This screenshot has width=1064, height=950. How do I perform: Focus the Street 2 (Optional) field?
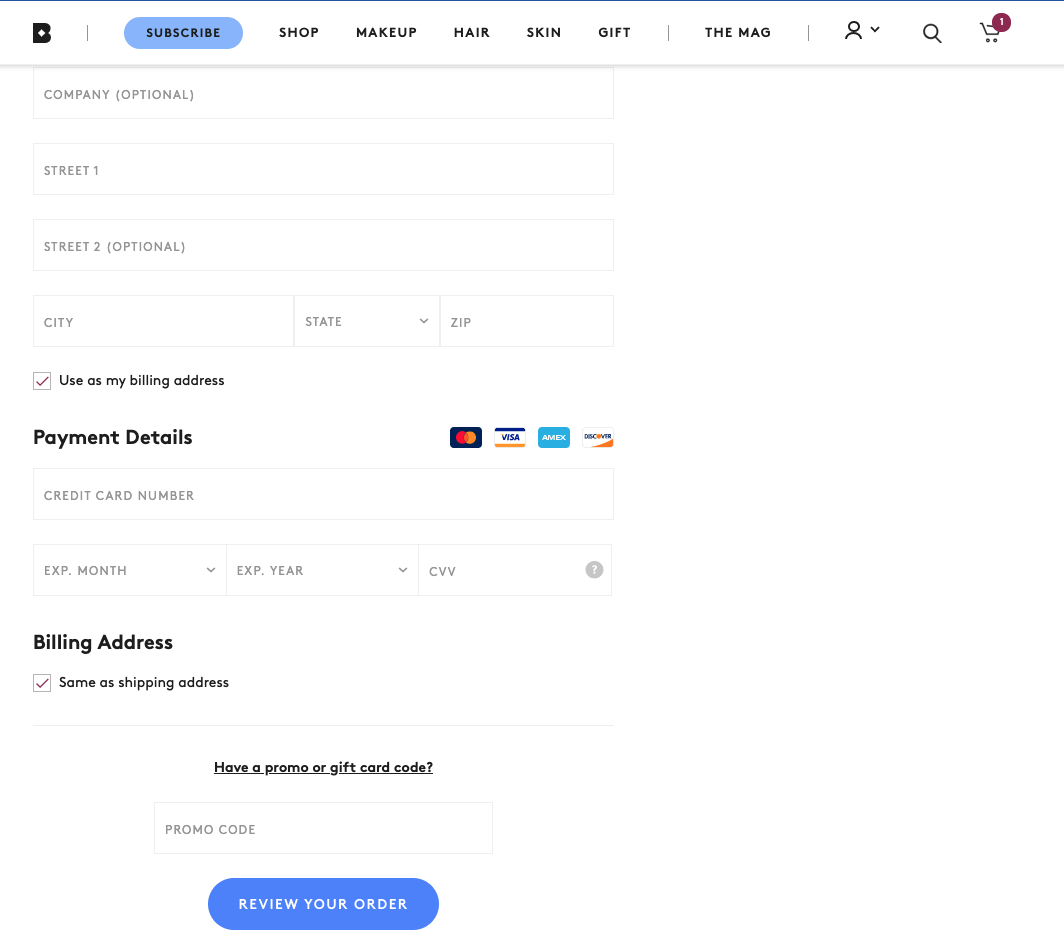pos(323,245)
